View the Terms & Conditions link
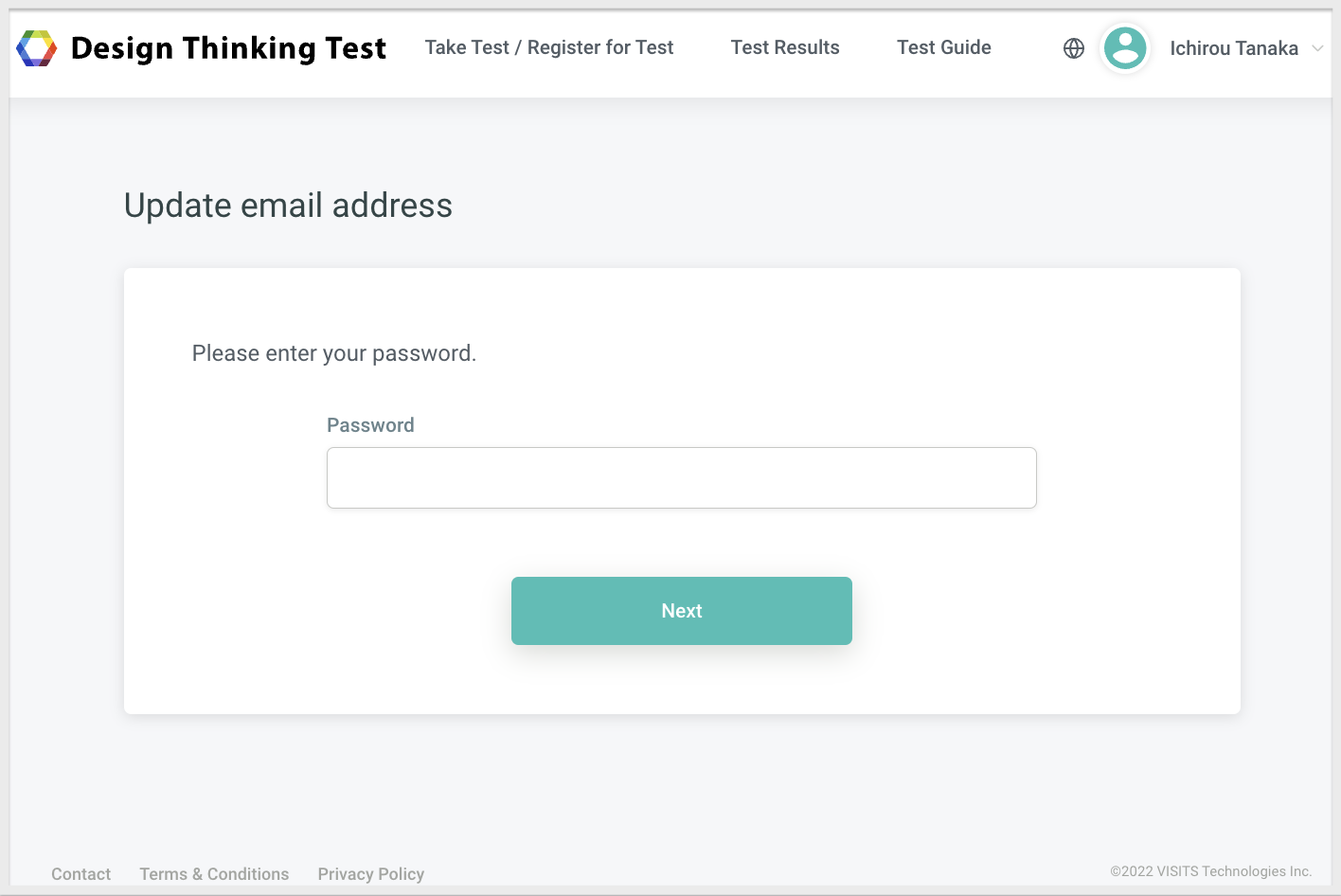The width and height of the screenshot is (1341, 896). (214, 874)
